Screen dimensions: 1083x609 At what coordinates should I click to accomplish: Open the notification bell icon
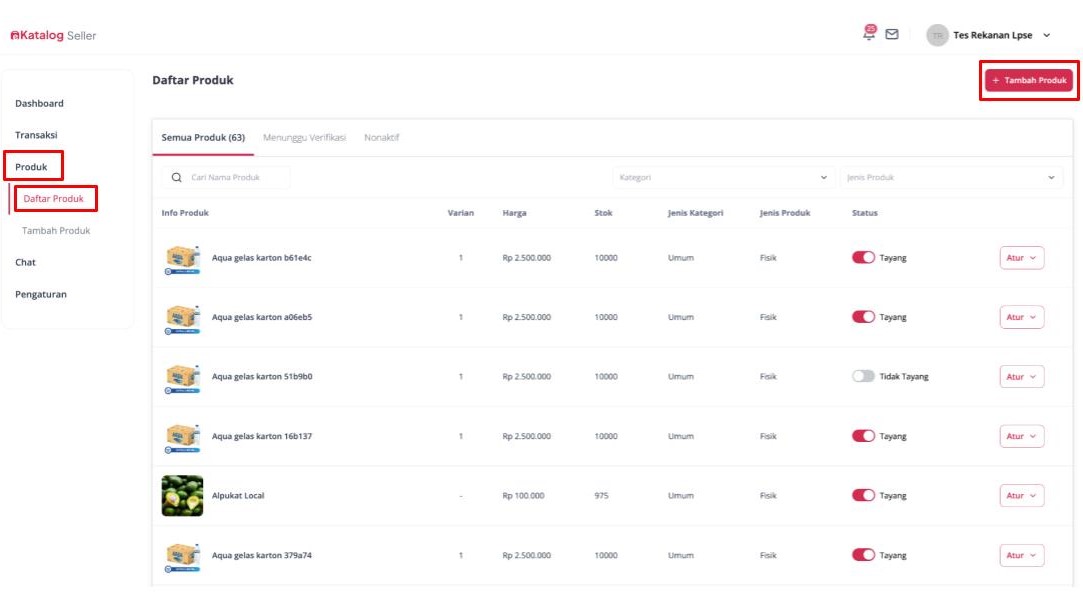pyautogui.click(x=868, y=34)
